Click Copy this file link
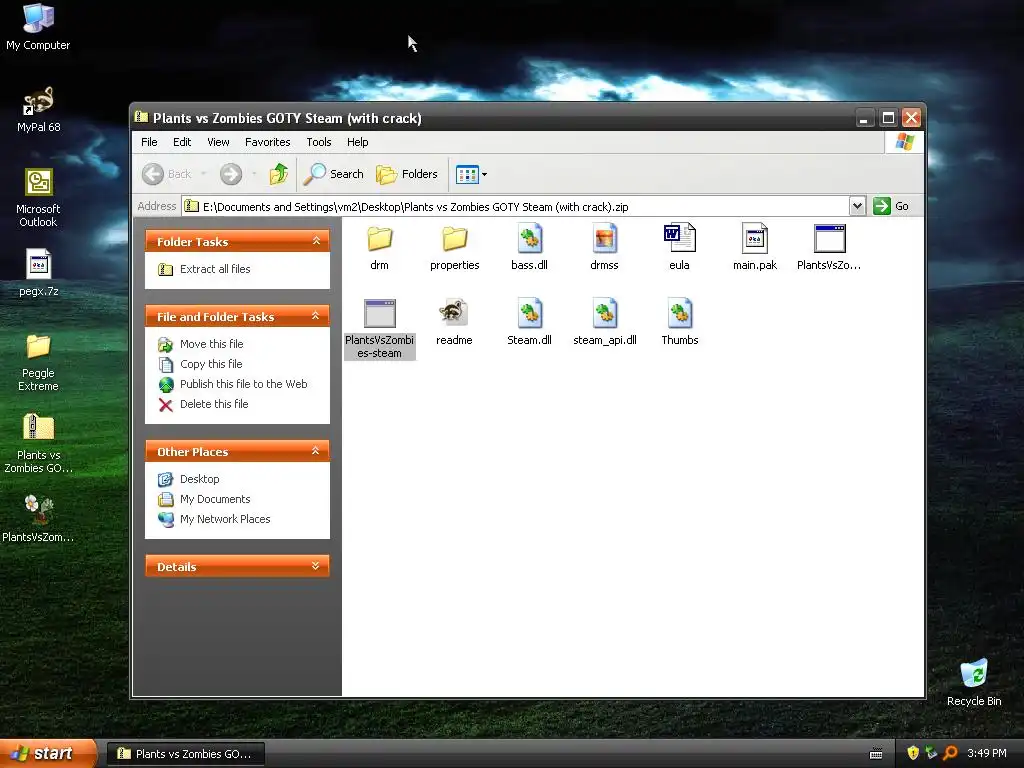Screen dimensions: 1024x768 tap(211, 364)
